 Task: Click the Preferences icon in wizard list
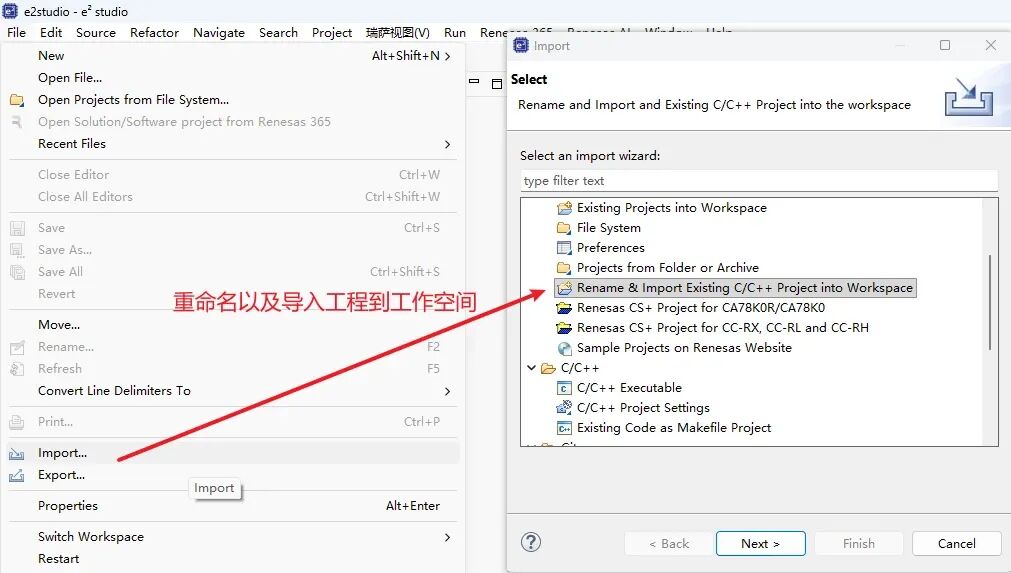564,248
